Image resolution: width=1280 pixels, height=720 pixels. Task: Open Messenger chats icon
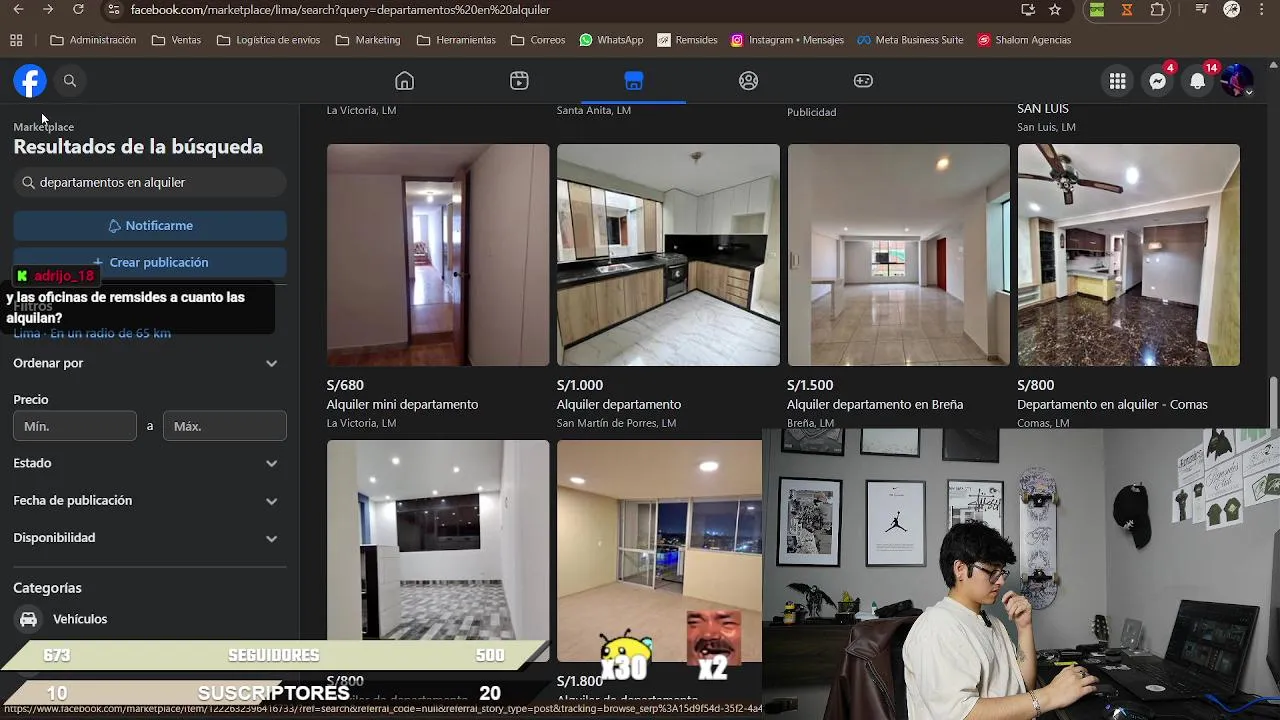1157,82
